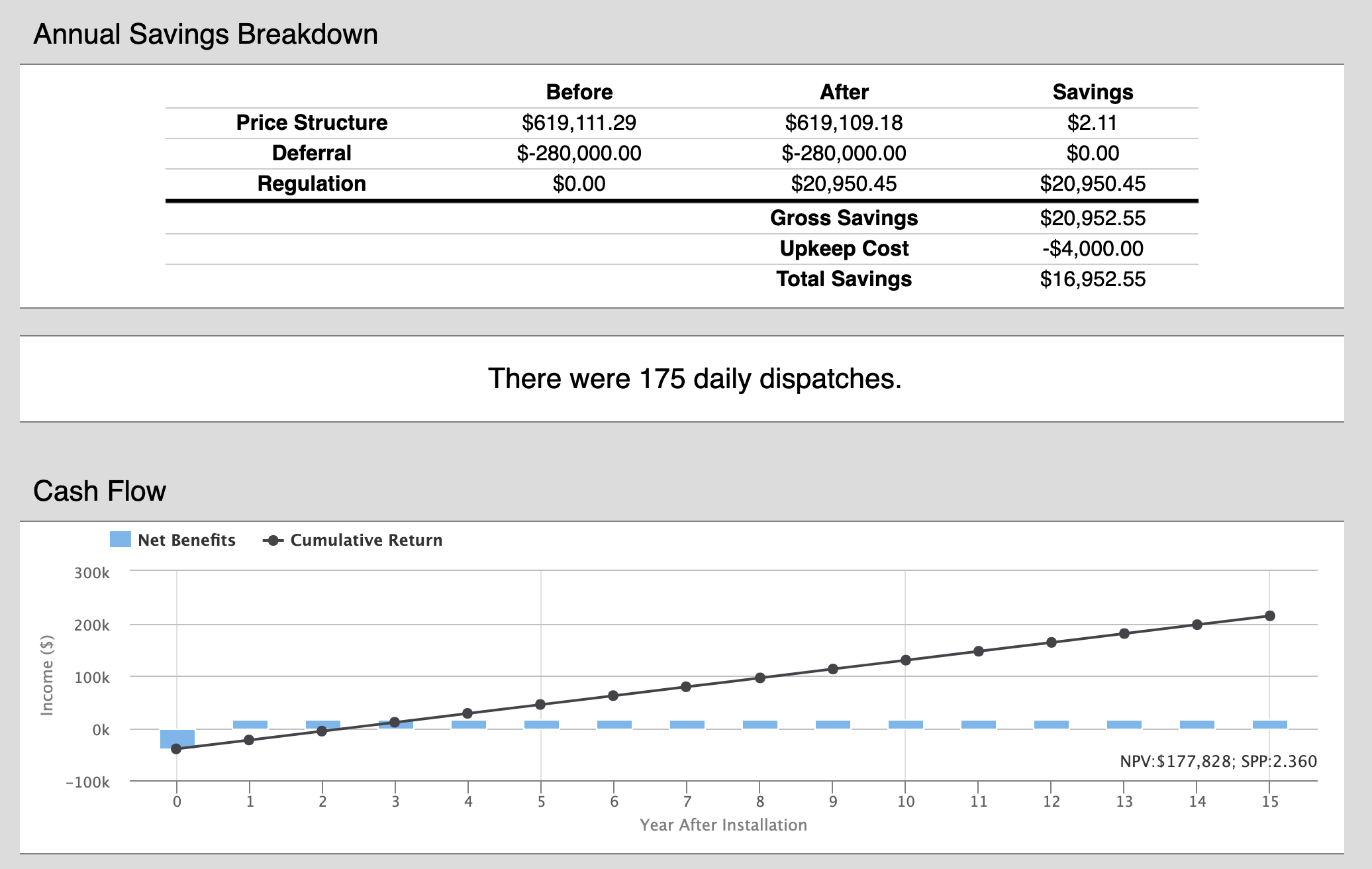This screenshot has height=869, width=1372.
Task: Click the Savings column header
Action: pos(1092,92)
